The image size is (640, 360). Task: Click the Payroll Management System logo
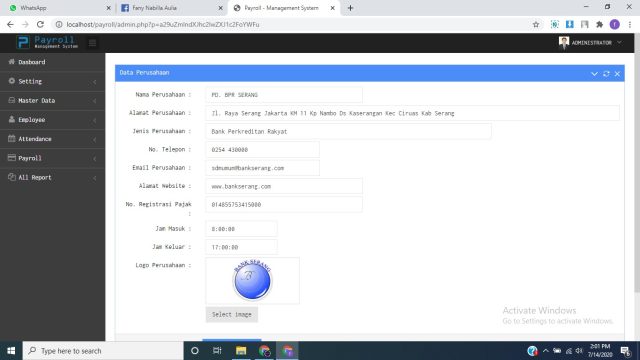[x=47, y=42]
